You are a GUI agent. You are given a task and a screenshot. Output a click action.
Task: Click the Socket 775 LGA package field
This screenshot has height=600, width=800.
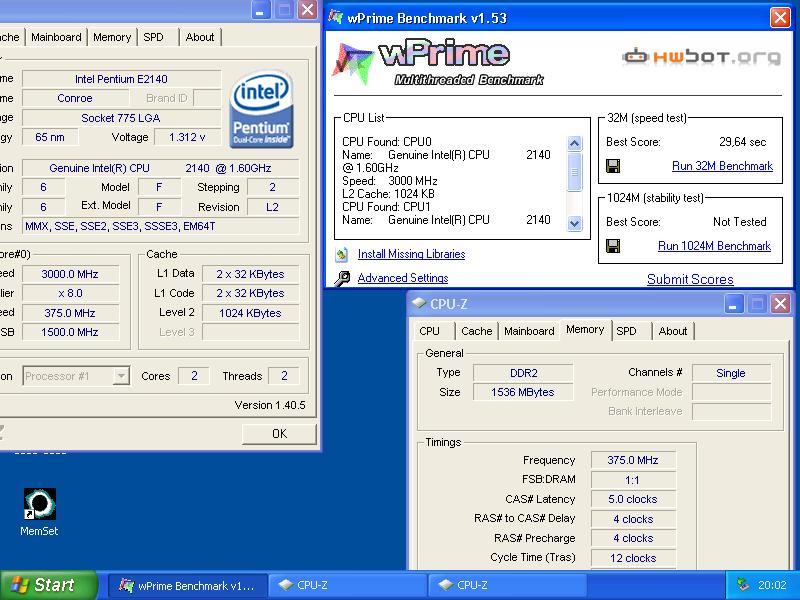(121, 118)
